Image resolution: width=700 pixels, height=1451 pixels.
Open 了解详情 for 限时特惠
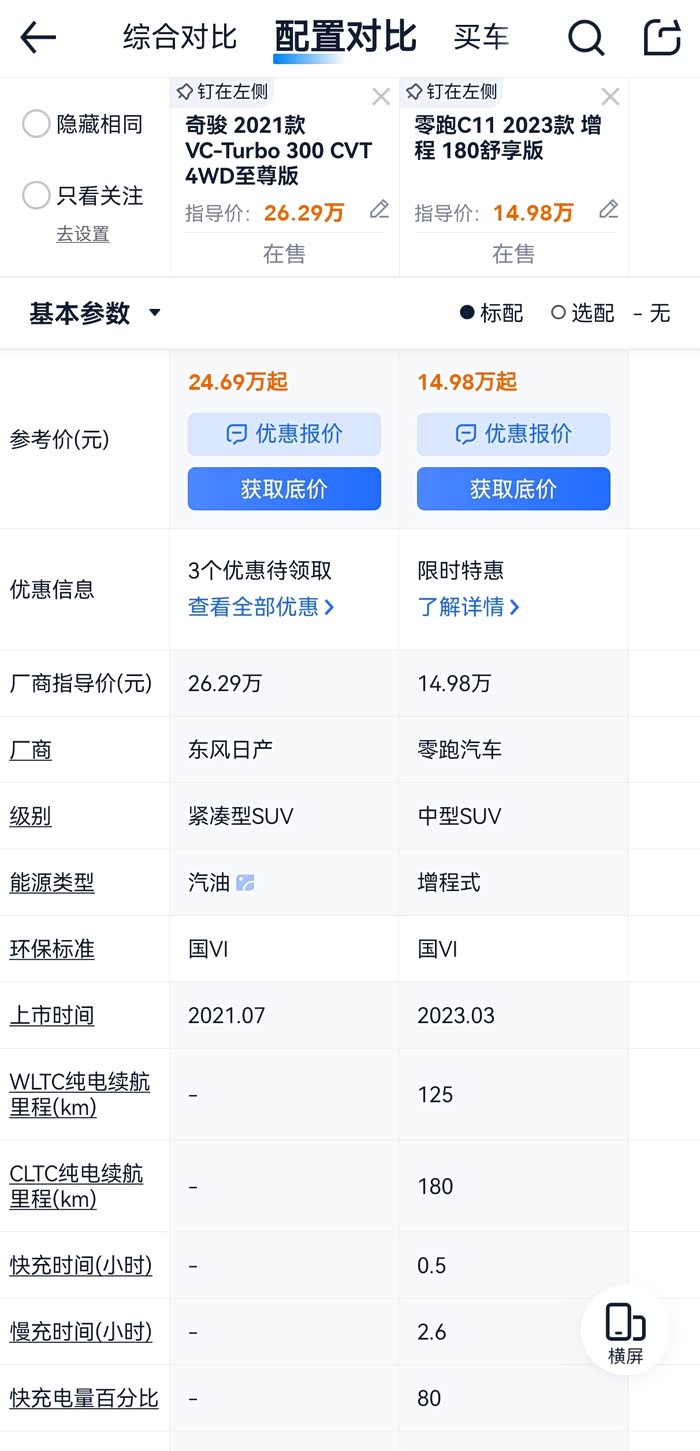(468, 607)
